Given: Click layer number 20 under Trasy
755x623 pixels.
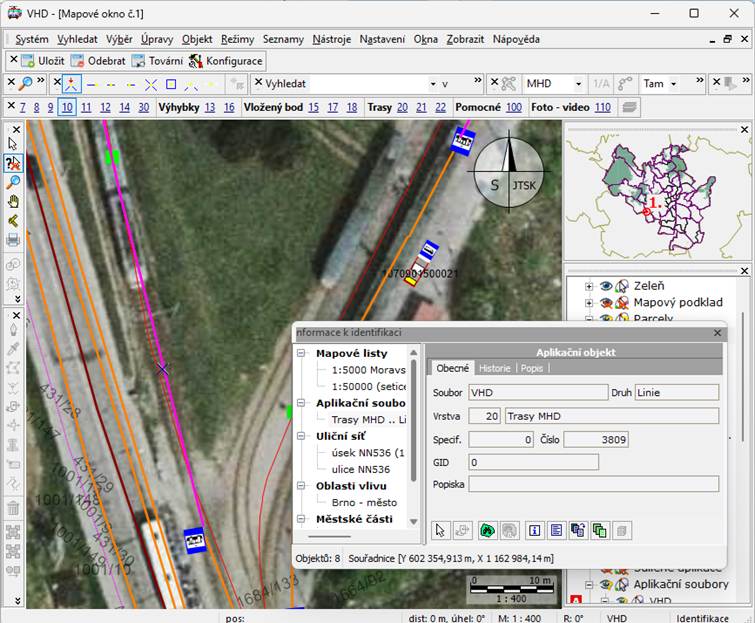Looking at the screenshot, I should pos(402,107).
